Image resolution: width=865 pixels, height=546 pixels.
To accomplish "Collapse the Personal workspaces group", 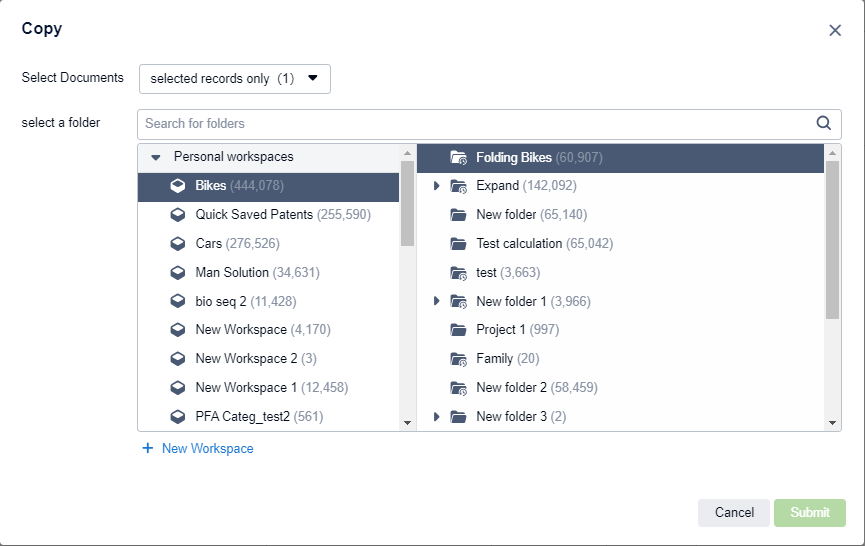I will tap(156, 157).
